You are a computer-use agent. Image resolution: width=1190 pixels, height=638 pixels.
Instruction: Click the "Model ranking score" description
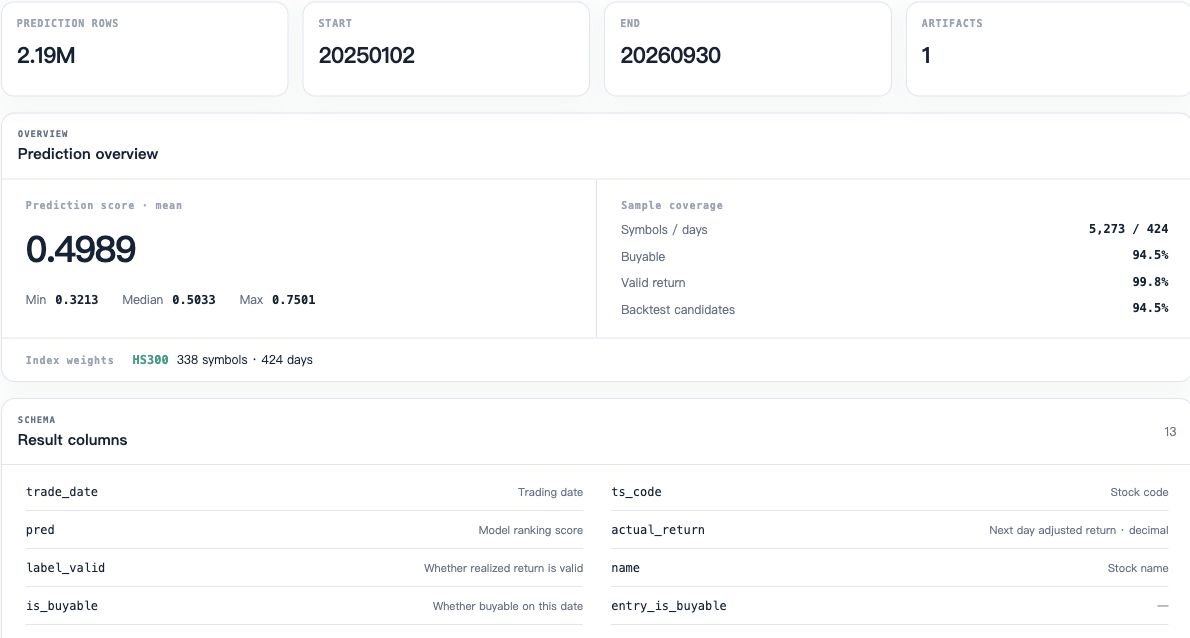(x=530, y=530)
